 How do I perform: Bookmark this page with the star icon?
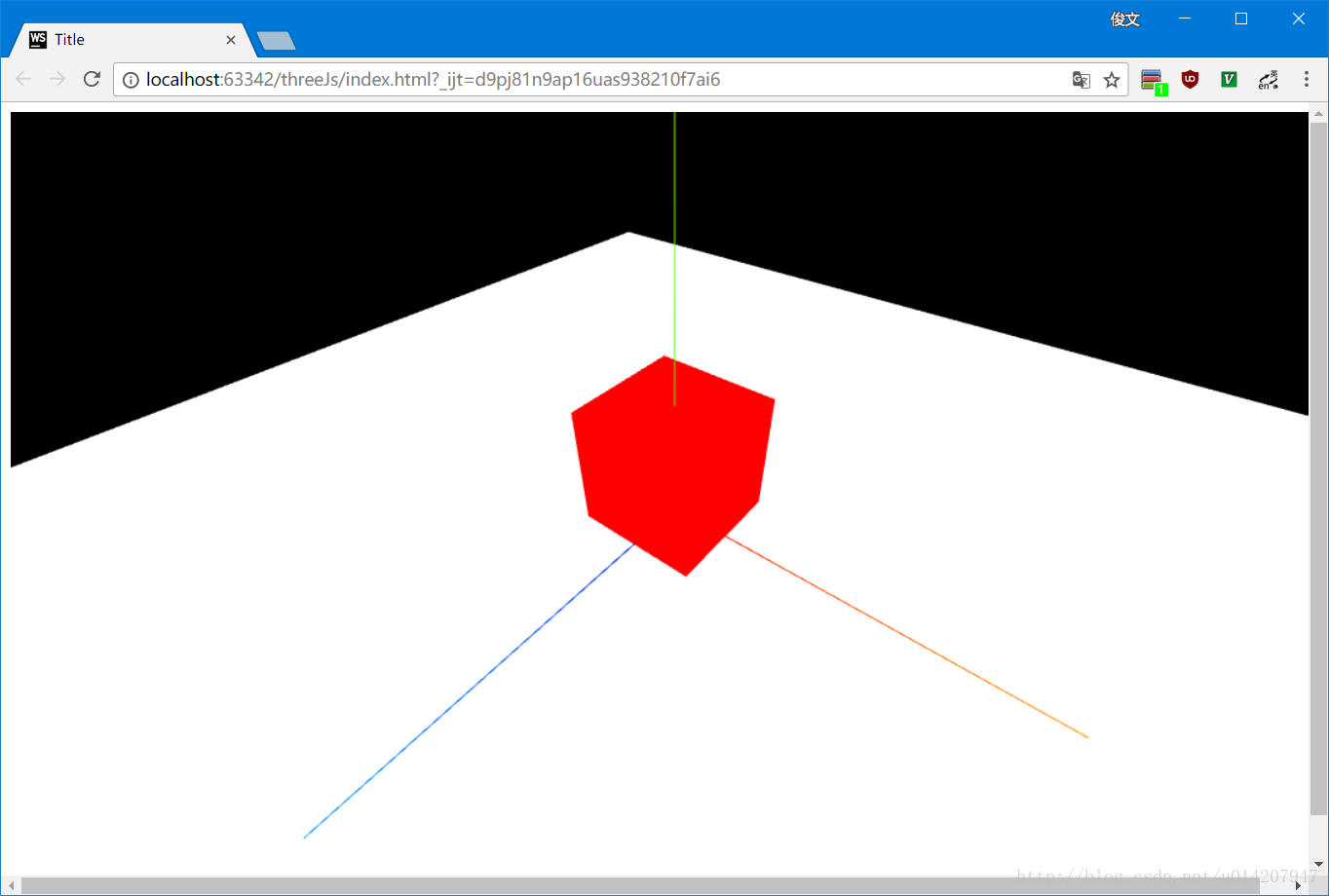(1112, 80)
